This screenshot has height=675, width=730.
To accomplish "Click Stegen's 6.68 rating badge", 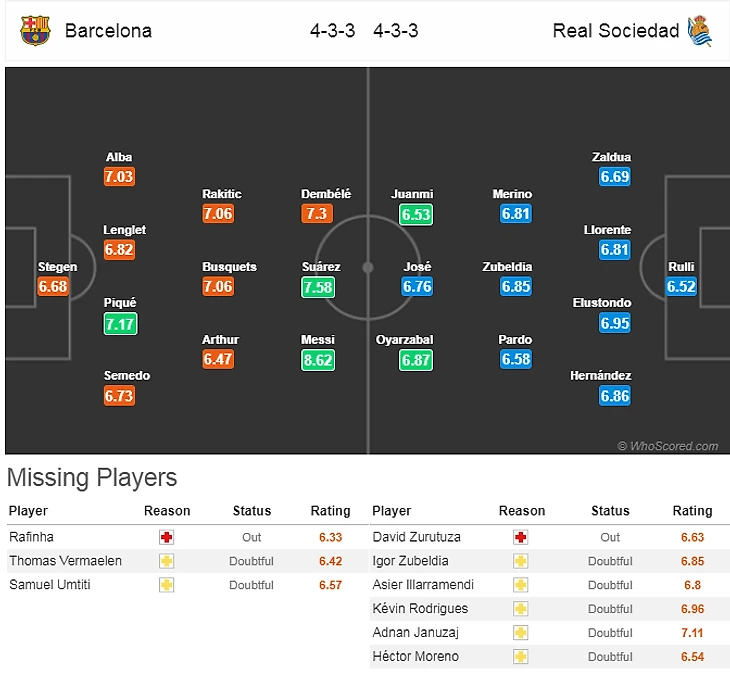I will click(x=53, y=286).
